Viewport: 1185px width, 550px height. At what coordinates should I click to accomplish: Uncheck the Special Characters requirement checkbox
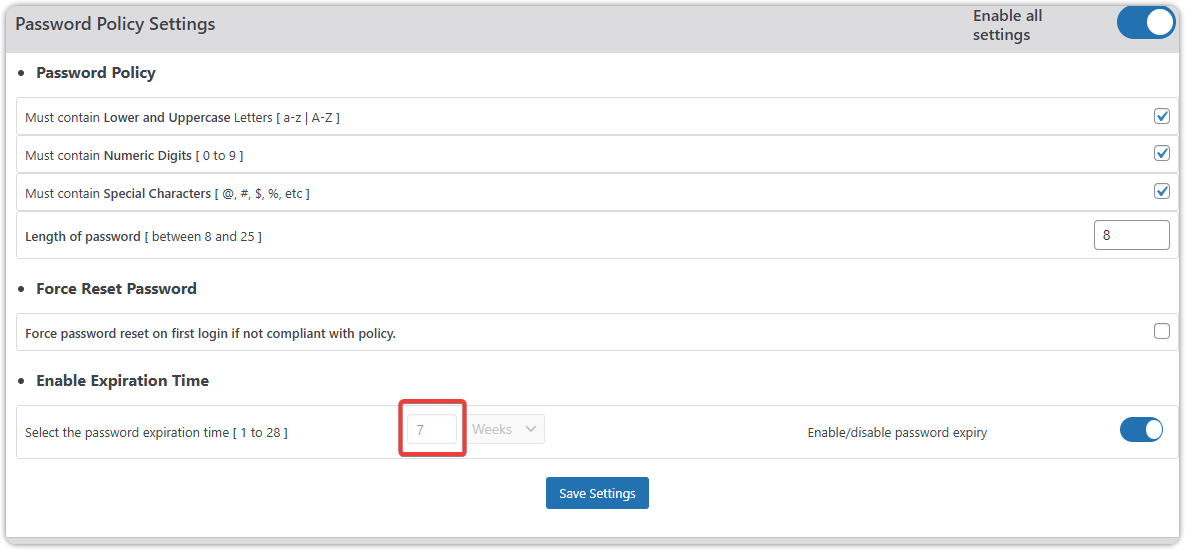1162,191
